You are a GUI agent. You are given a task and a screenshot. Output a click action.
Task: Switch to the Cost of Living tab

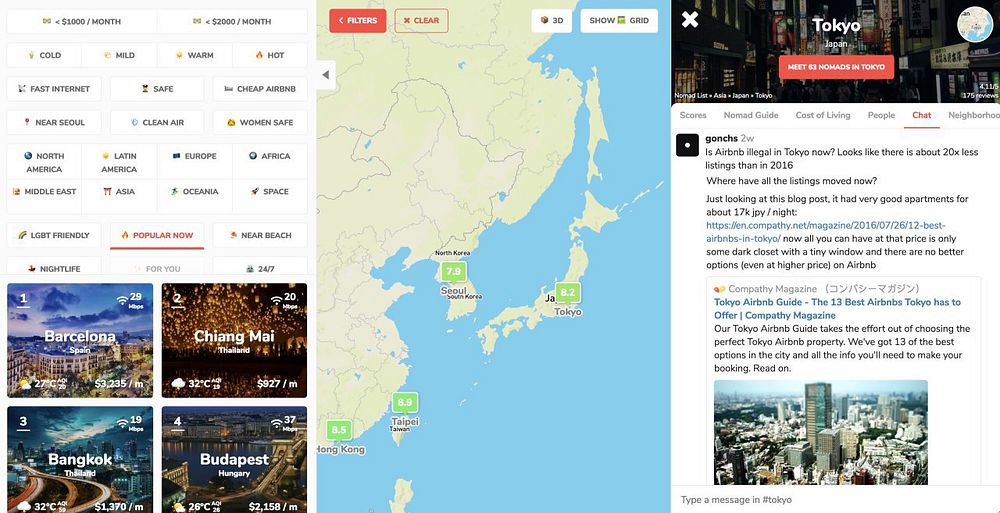coord(823,115)
